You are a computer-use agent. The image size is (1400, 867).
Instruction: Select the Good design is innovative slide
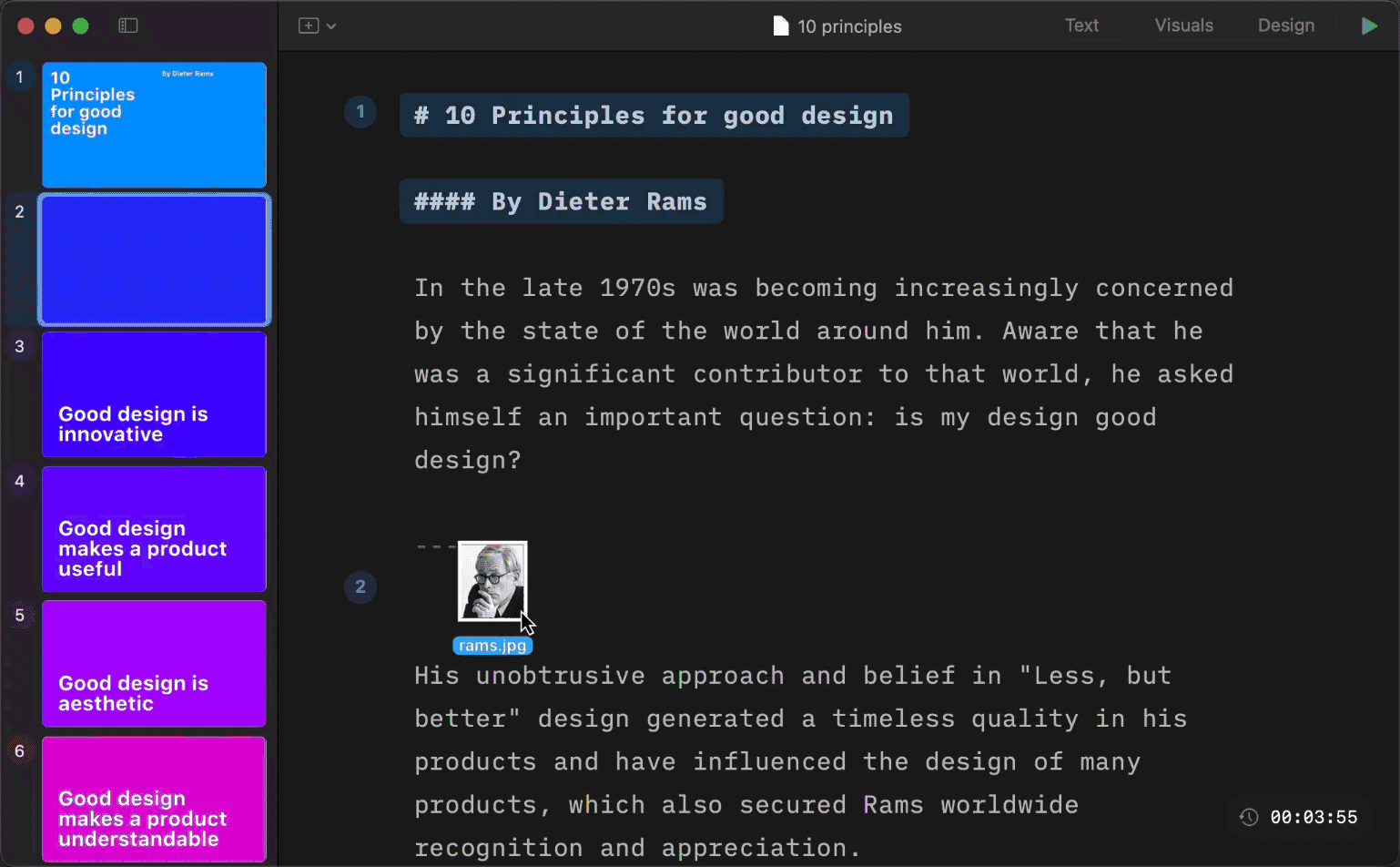coord(154,394)
